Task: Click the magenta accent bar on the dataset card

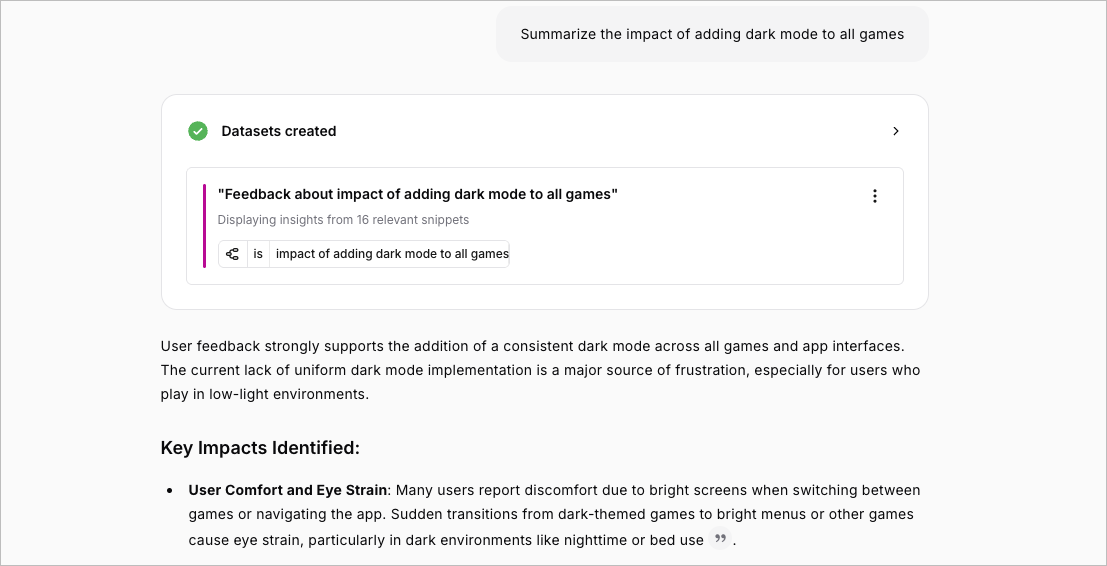Action: pos(205,226)
